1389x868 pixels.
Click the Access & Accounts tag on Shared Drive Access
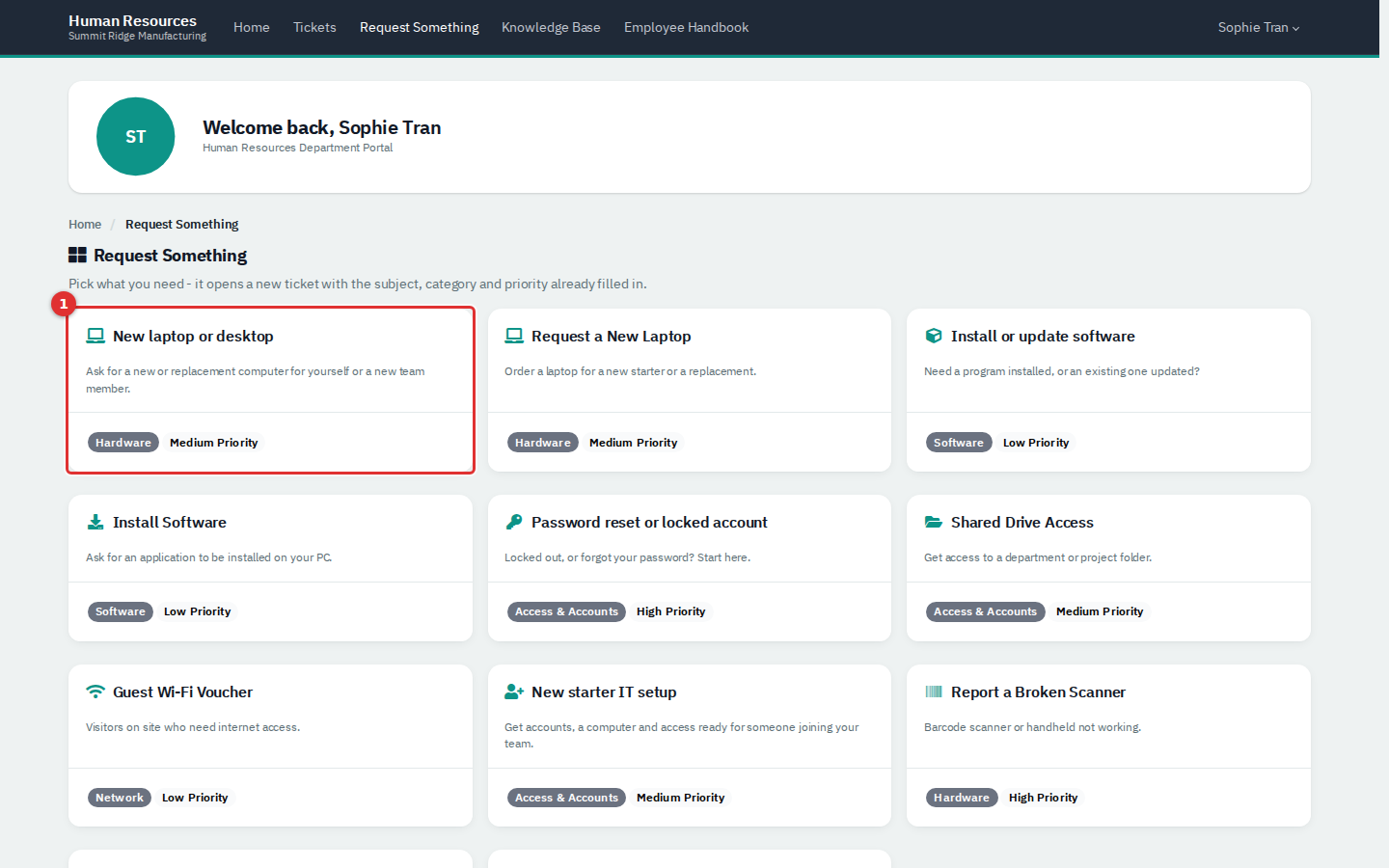(x=986, y=611)
